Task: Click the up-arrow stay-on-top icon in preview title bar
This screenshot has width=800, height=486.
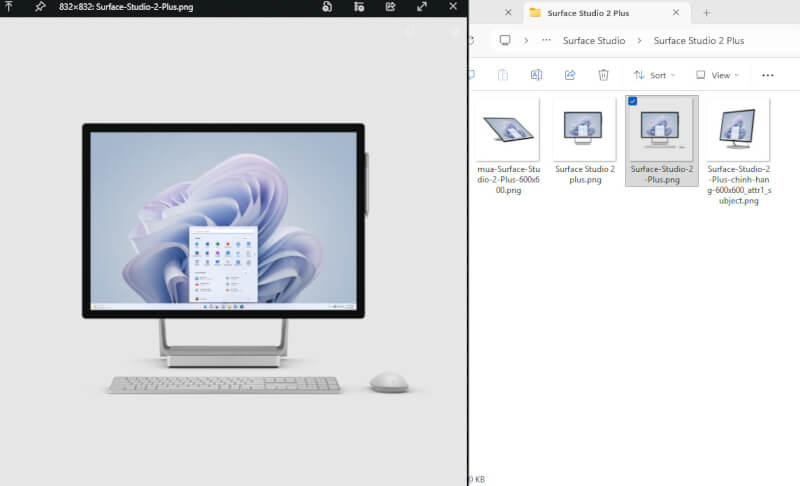Action: point(9,7)
